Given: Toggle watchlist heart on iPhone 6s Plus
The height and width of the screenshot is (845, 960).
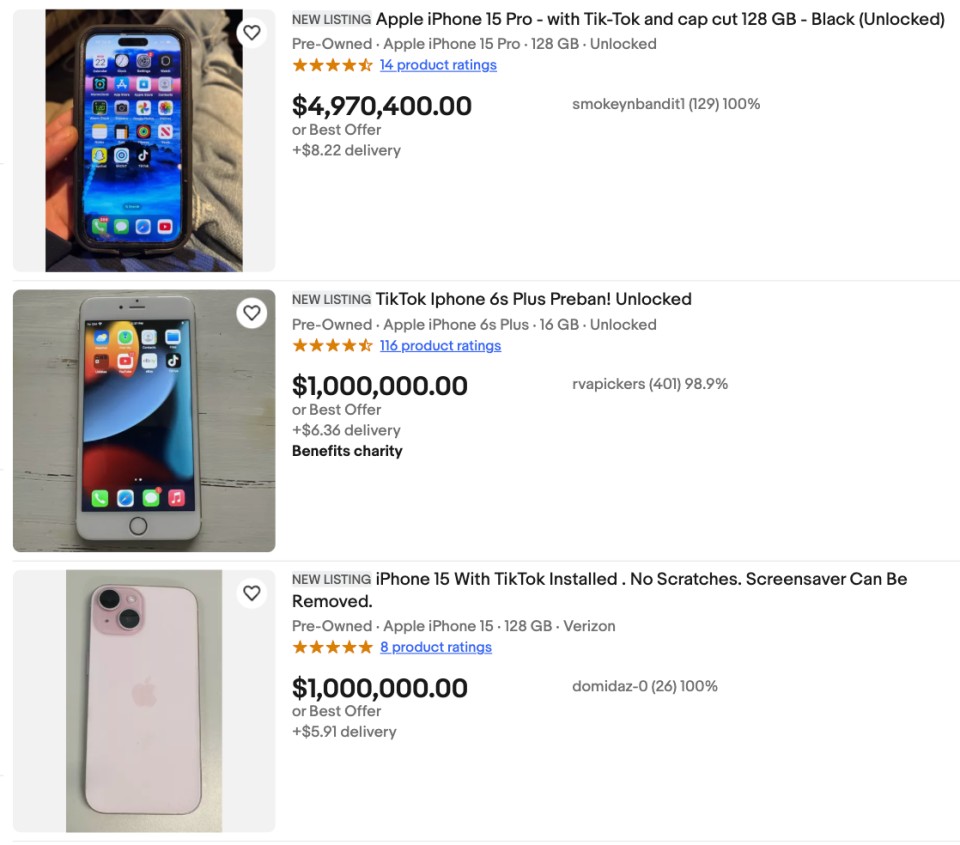Looking at the screenshot, I should pos(252,313).
